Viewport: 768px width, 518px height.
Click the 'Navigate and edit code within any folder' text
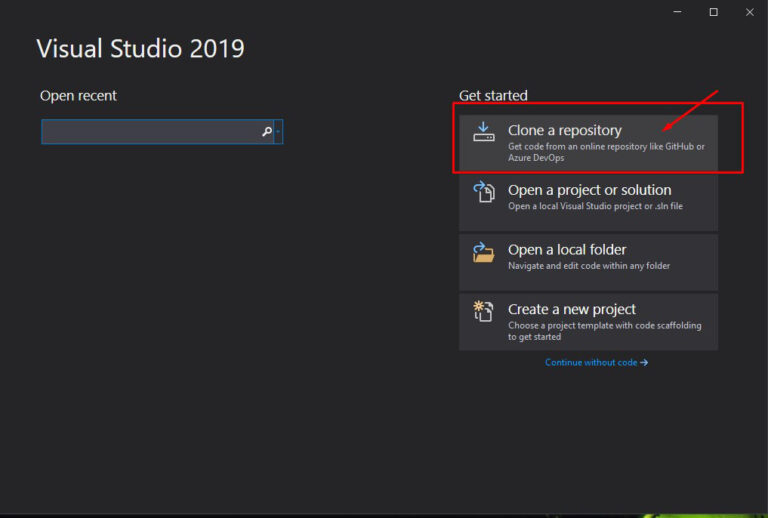point(589,266)
